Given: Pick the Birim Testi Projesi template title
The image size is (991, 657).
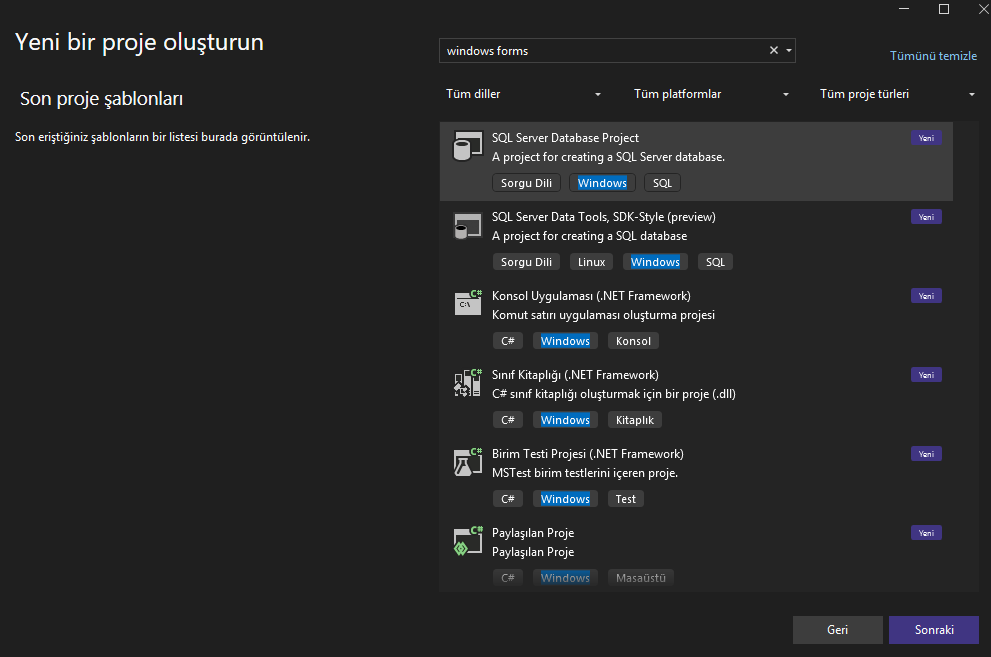Looking at the screenshot, I should pos(588,454).
